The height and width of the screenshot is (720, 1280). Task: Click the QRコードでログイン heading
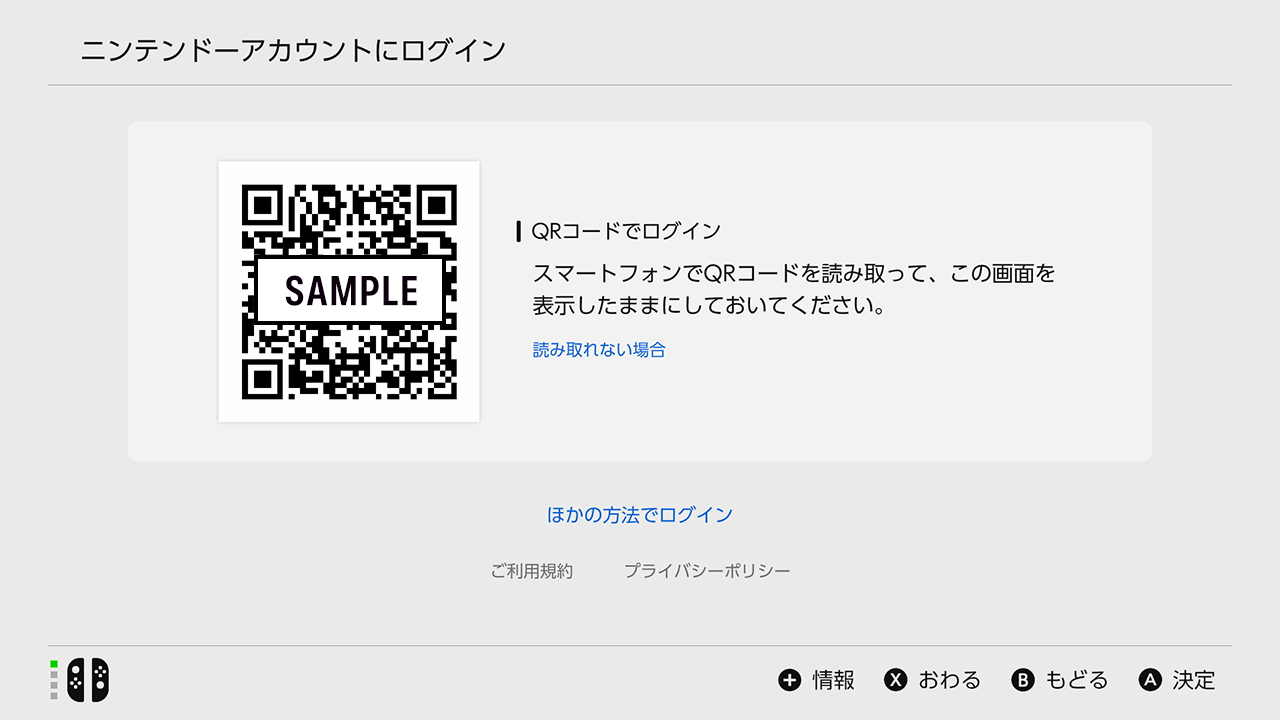pos(626,231)
